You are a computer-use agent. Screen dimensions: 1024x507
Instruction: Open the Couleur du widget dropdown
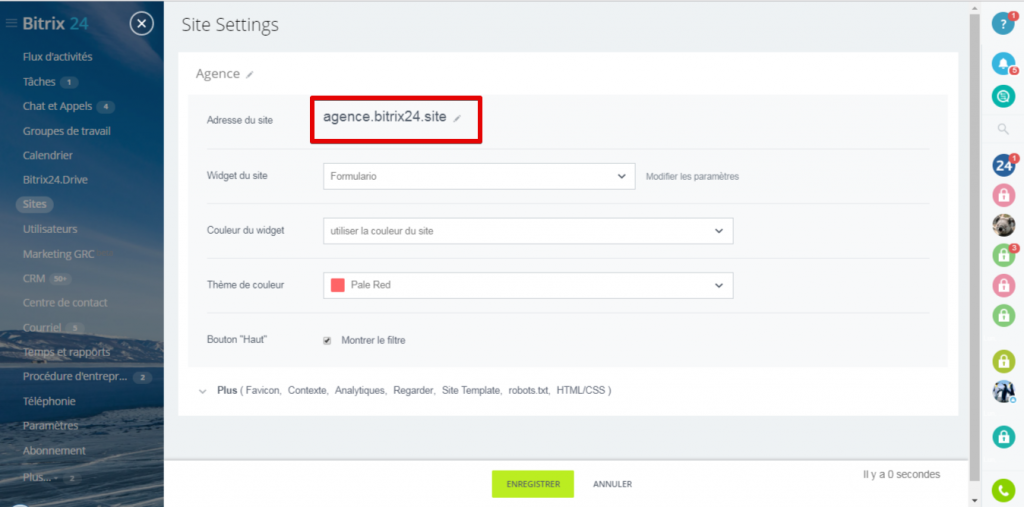pyautogui.click(x=528, y=231)
